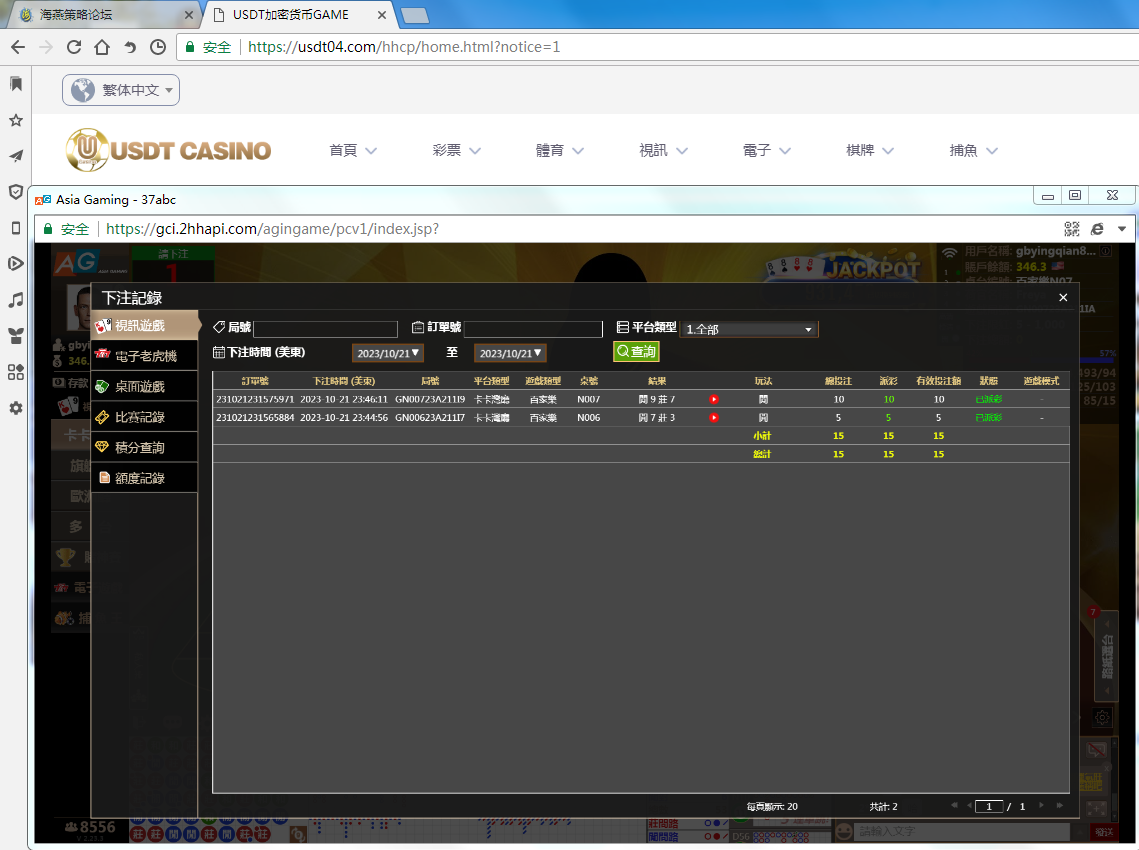Play video replay for order 231021231565884
The width and height of the screenshot is (1139, 850).
click(x=714, y=417)
